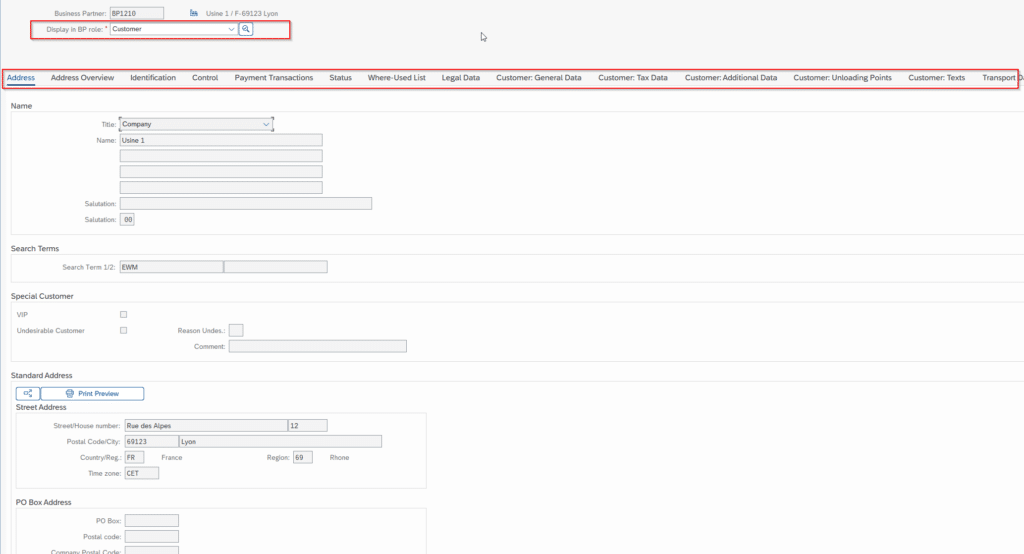Click the Postal Code field 69123
Screen dimensions: 1024x554
[152, 442]
